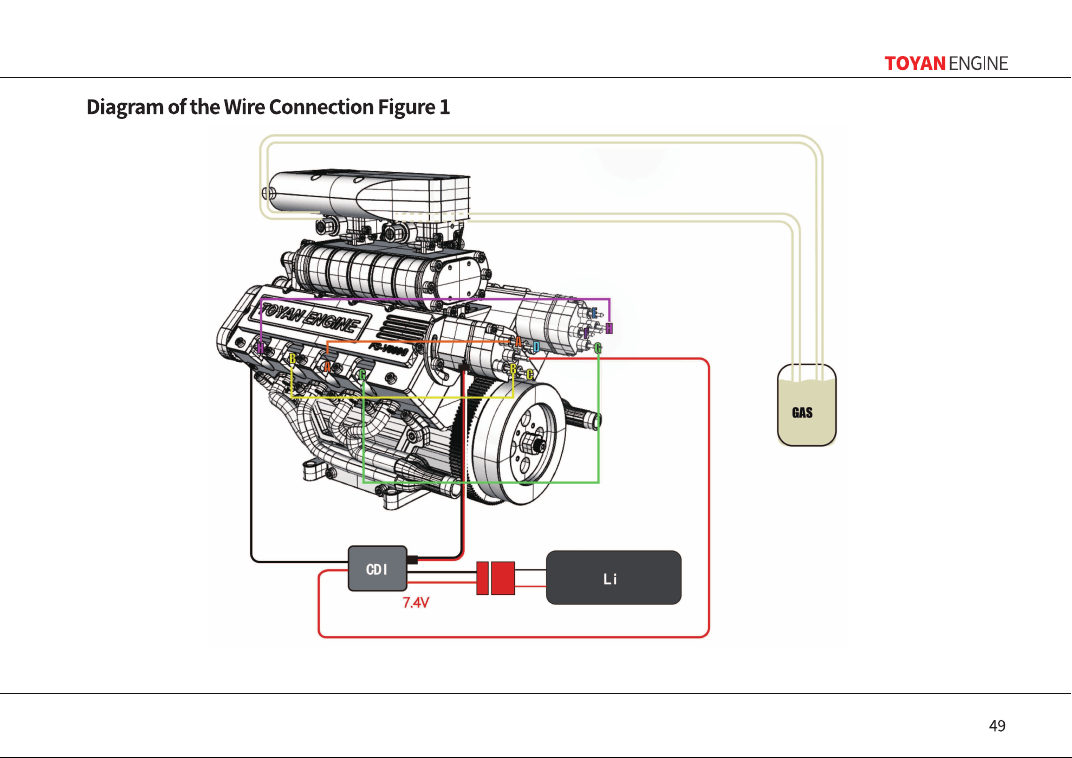
Task: Click yellow B label on cylinder head
Action: pos(292,360)
